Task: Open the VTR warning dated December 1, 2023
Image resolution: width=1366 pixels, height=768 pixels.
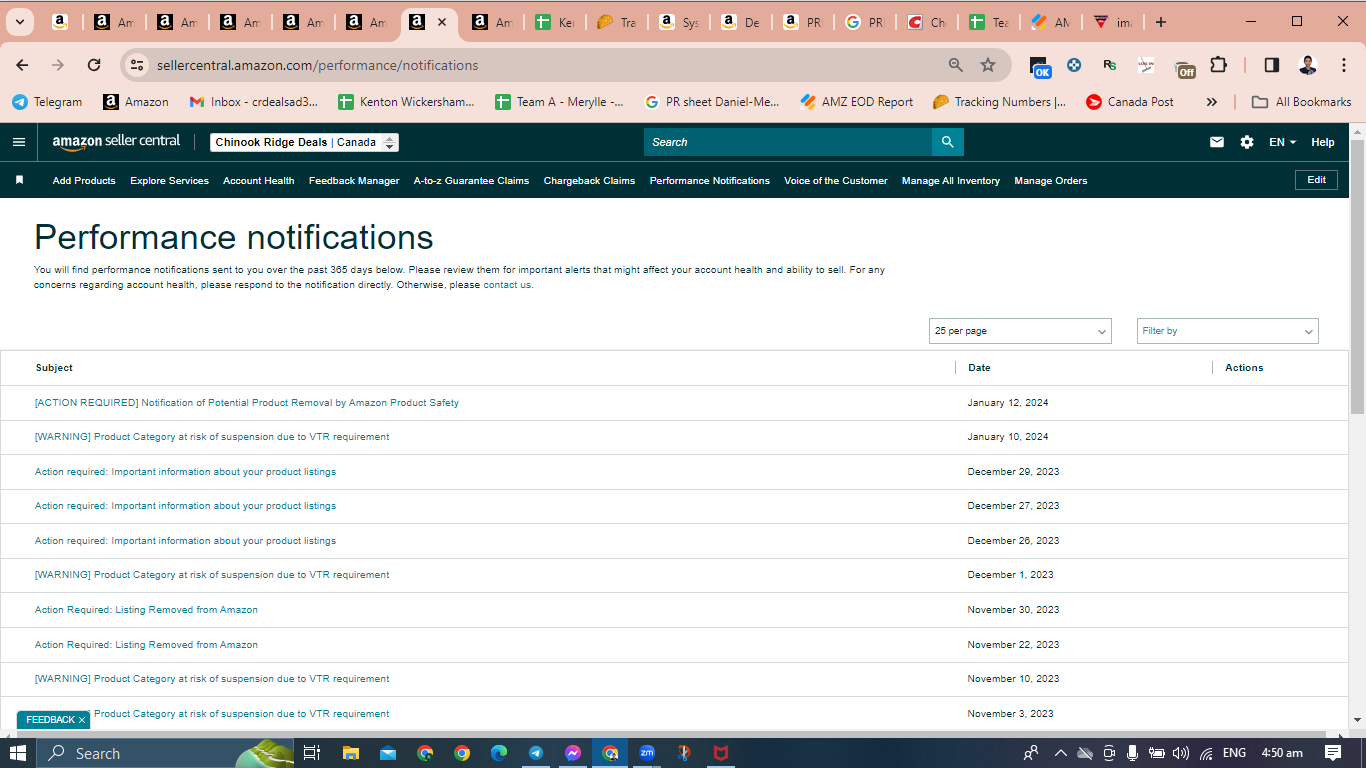Action: click(212, 575)
